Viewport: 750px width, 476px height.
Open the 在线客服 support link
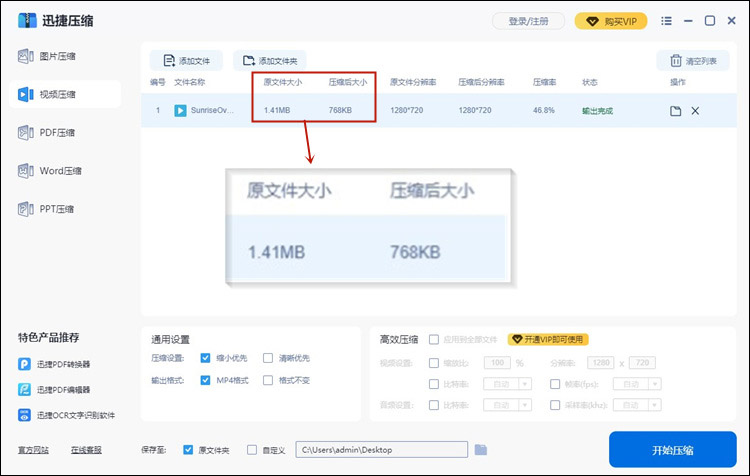pos(86,450)
